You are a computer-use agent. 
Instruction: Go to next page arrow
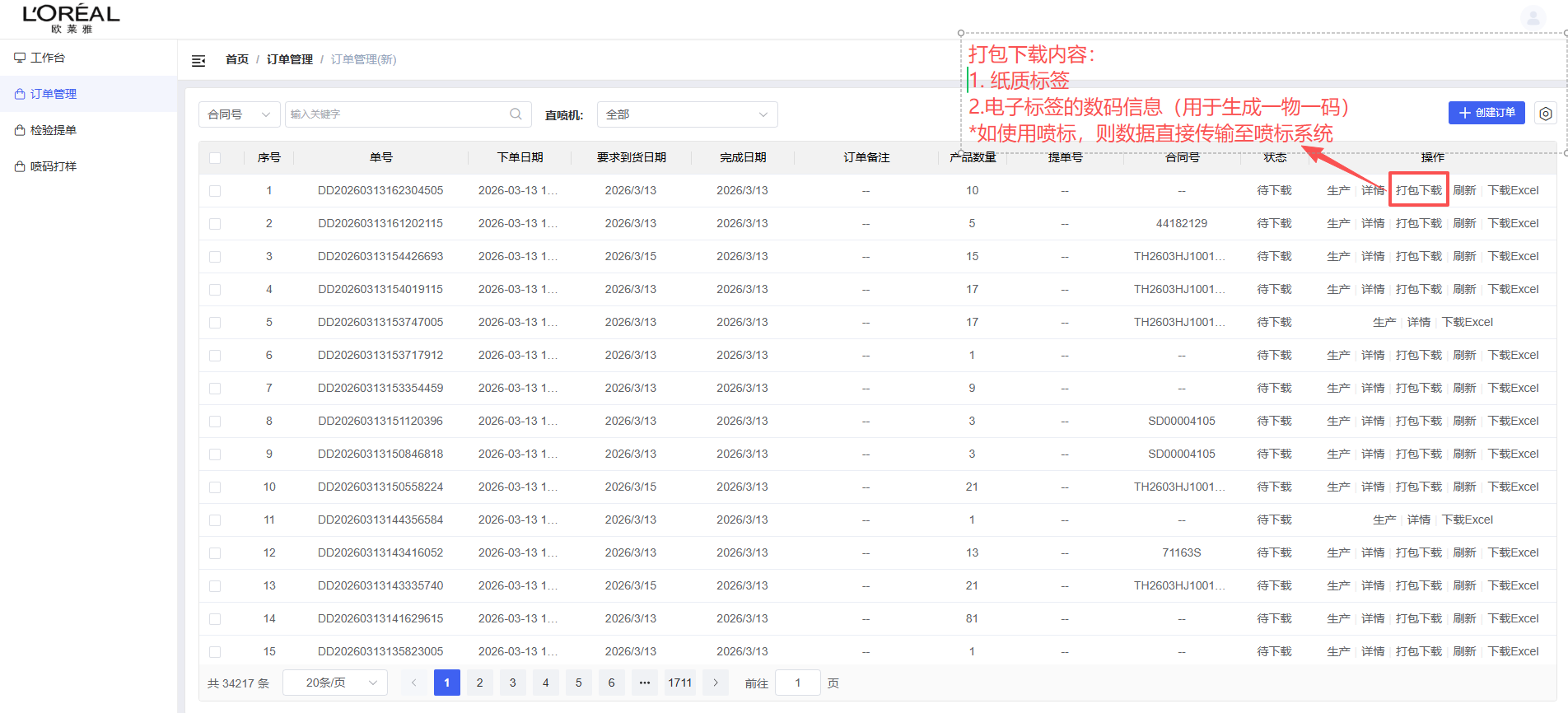pos(716,683)
